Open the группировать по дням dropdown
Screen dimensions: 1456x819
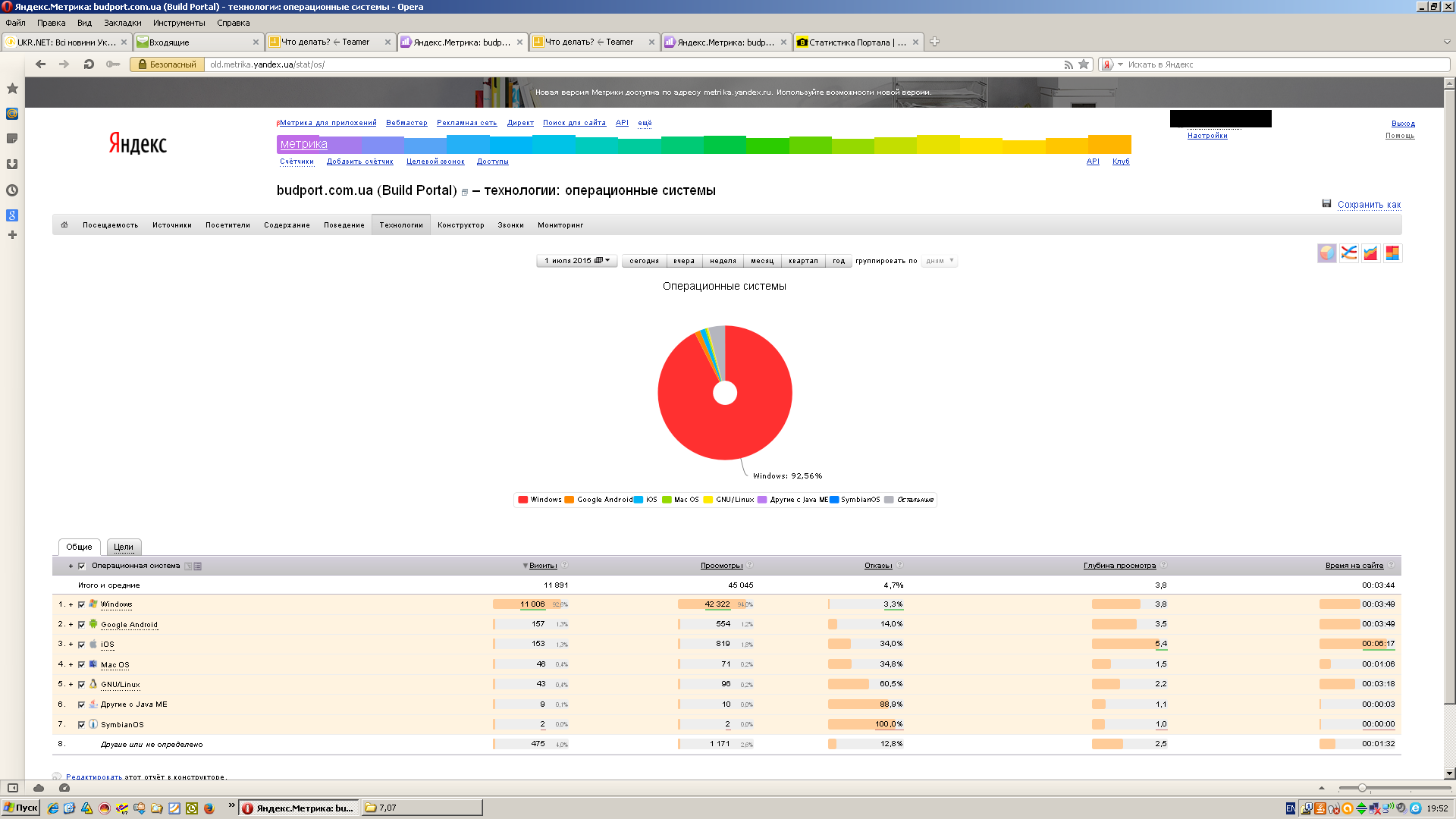click(x=940, y=261)
